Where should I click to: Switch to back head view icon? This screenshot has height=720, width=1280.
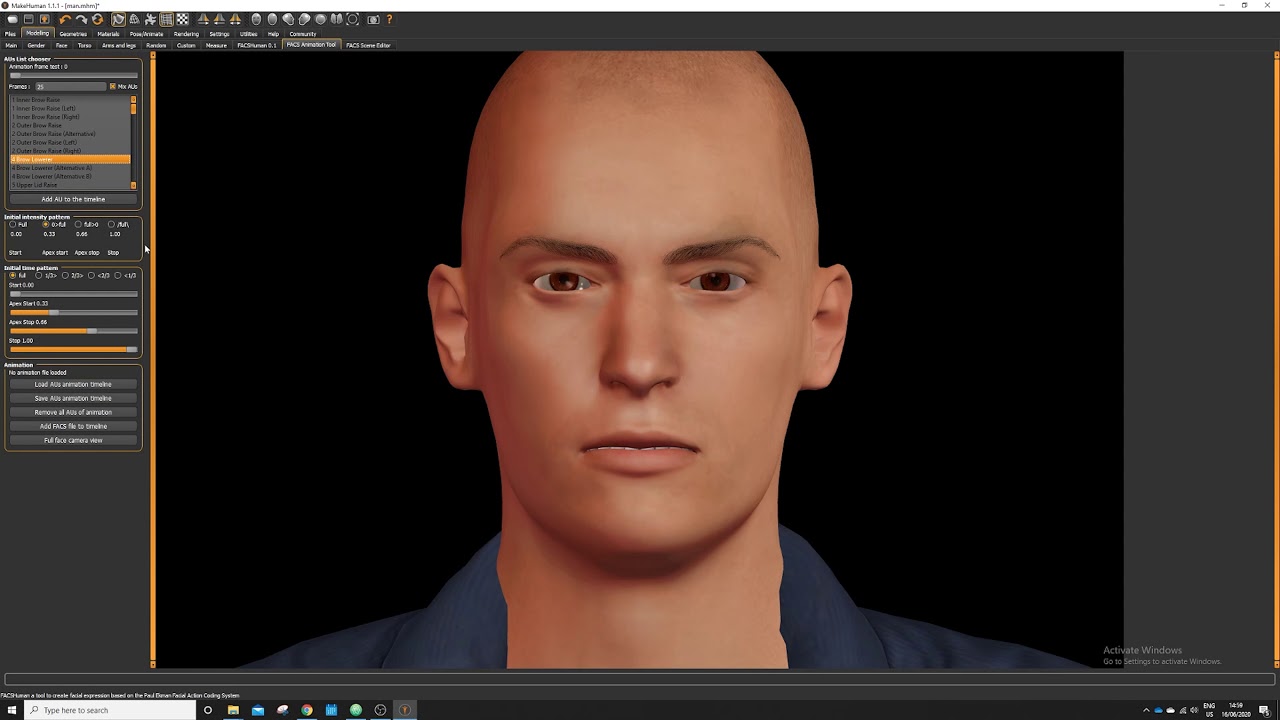point(272,19)
